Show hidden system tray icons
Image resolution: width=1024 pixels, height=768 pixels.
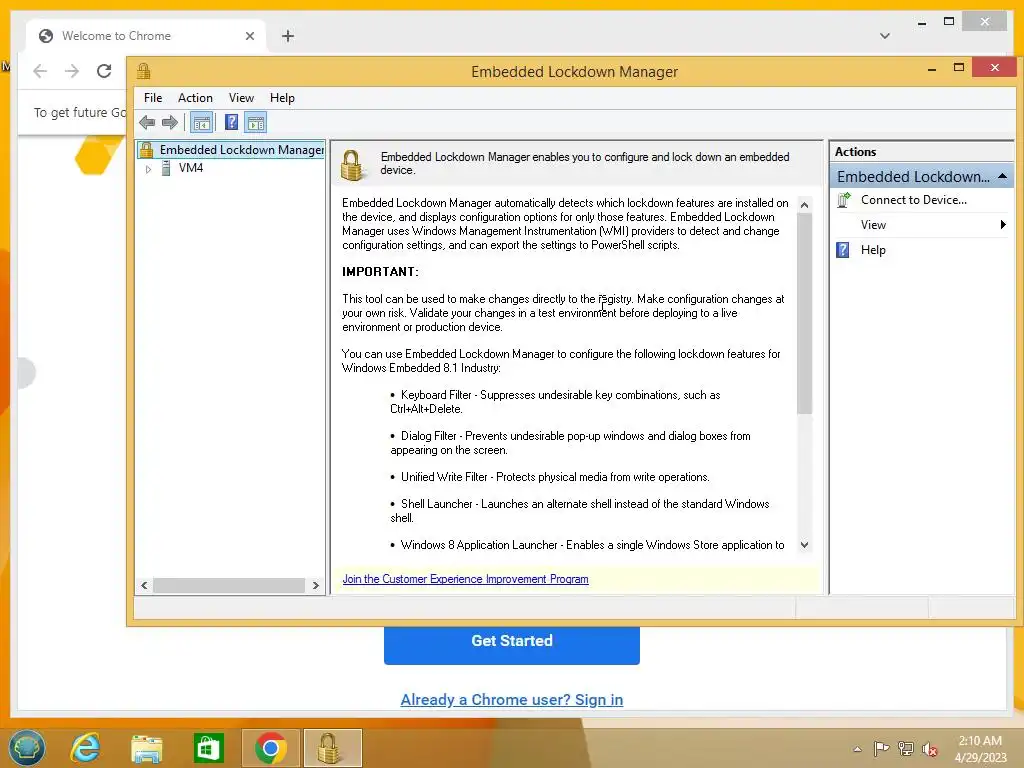[x=857, y=749]
